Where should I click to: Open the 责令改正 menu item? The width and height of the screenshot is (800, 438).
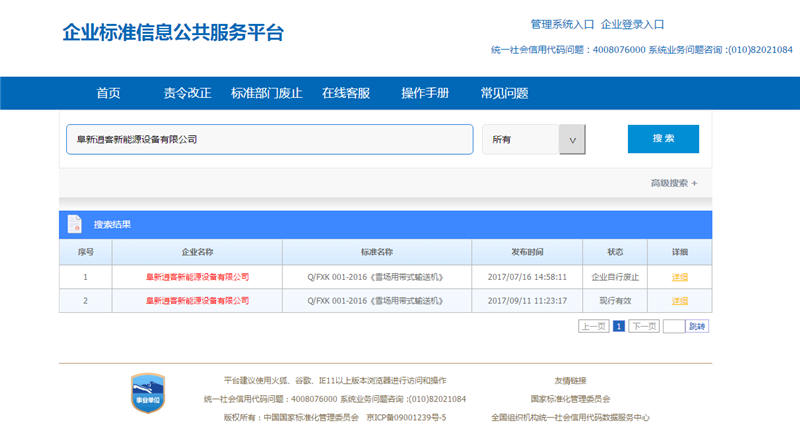point(187,93)
